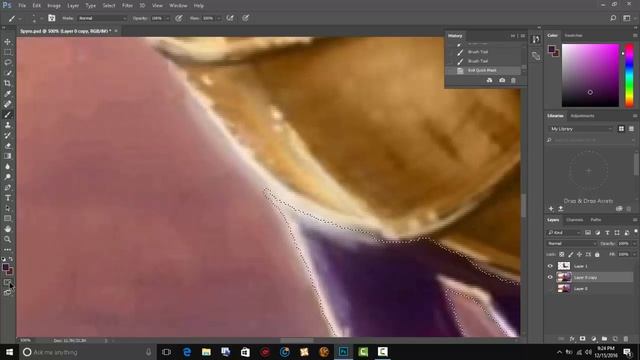Select the Crop tool
This screenshot has width=640, height=360.
point(7,83)
